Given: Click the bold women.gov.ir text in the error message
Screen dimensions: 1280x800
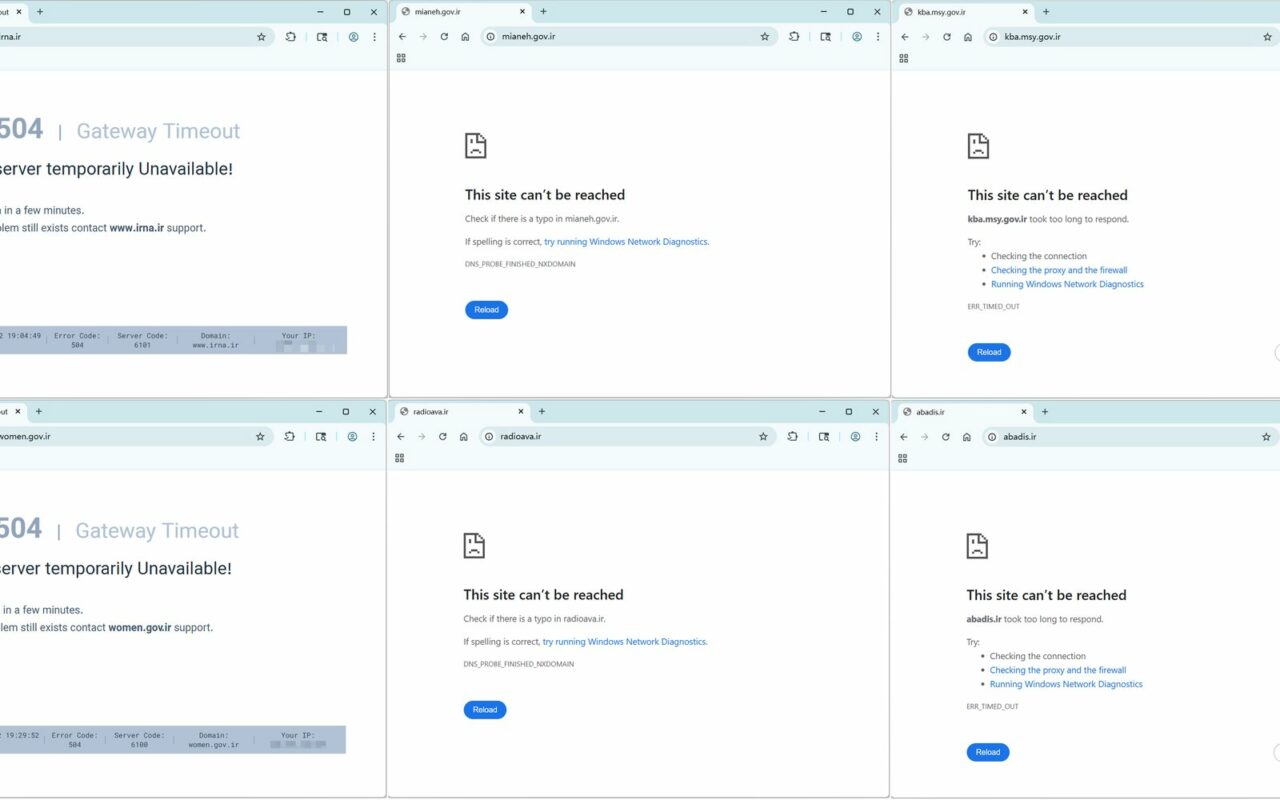Looking at the screenshot, I should tap(140, 628).
